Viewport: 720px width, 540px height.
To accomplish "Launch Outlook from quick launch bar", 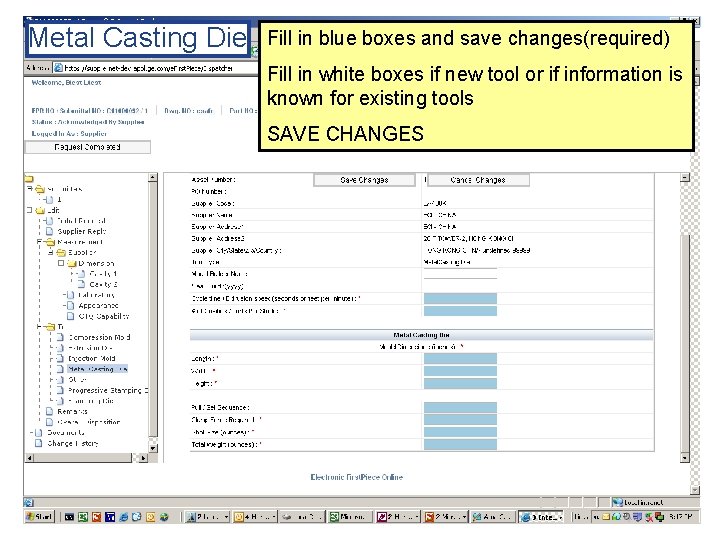I will [x=150, y=517].
